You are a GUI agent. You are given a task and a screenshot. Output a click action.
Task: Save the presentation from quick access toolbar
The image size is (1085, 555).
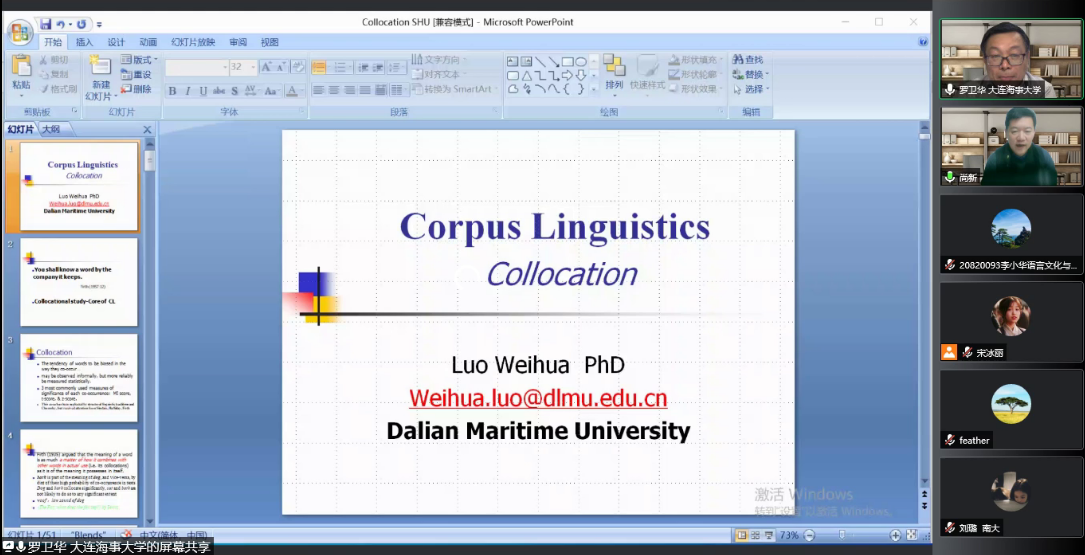45,23
